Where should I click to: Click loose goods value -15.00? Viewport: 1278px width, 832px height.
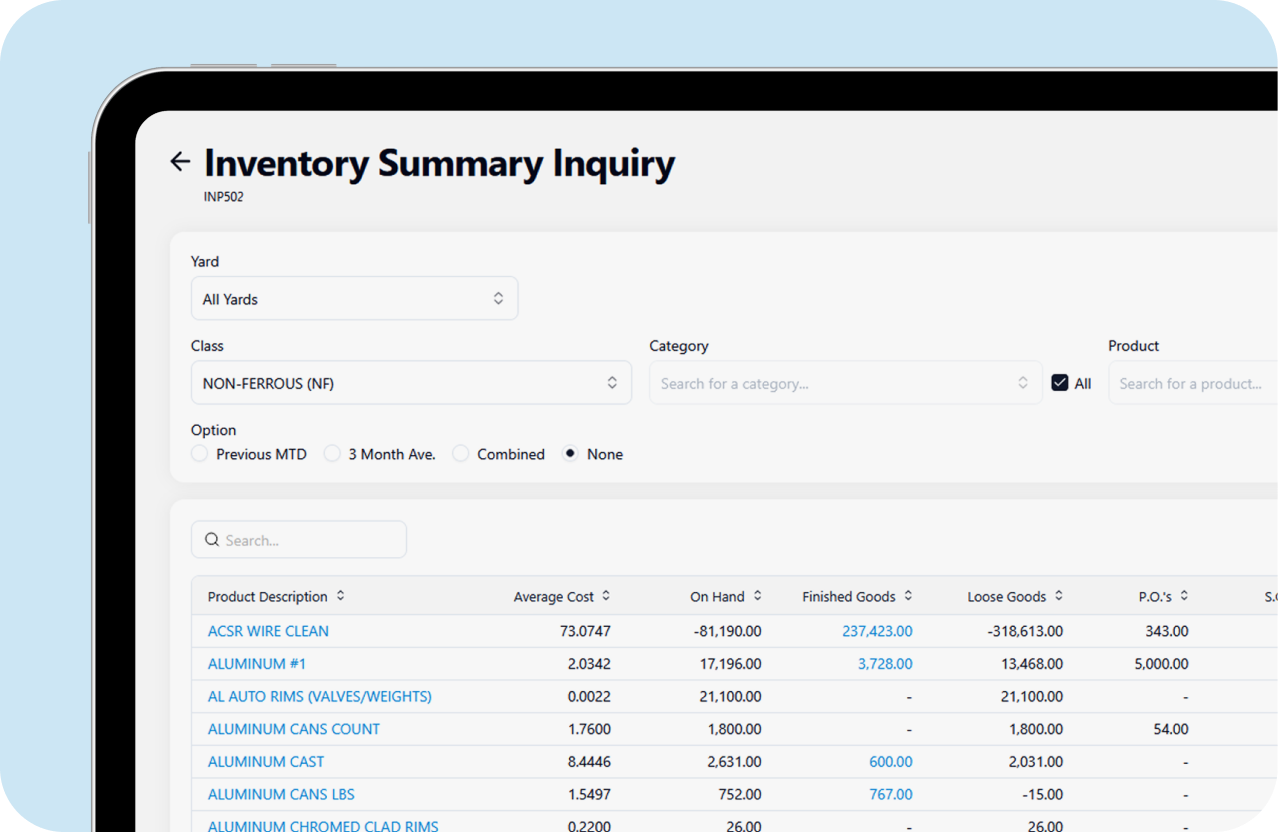click(1043, 794)
